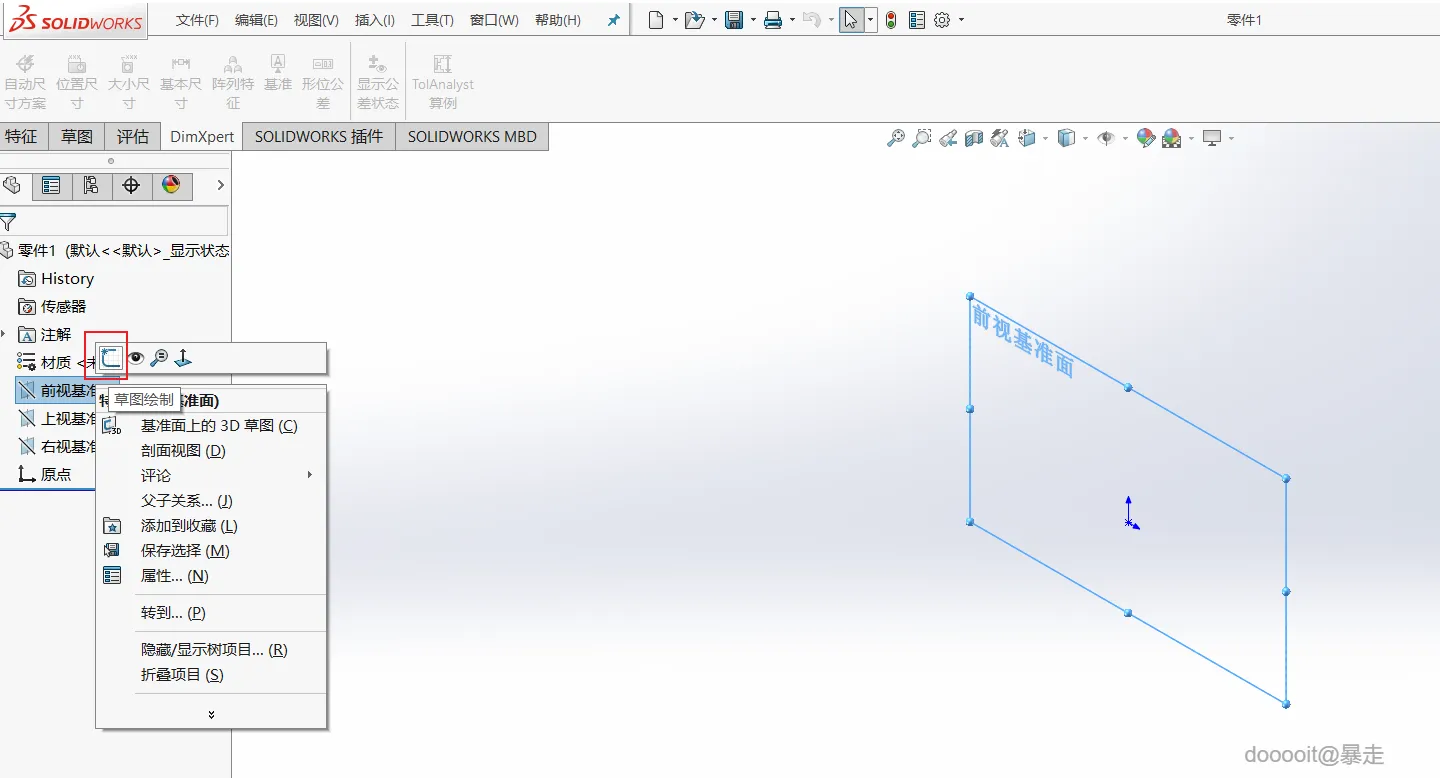Switch to the 草图 ribbon tab

pos(77,137)
